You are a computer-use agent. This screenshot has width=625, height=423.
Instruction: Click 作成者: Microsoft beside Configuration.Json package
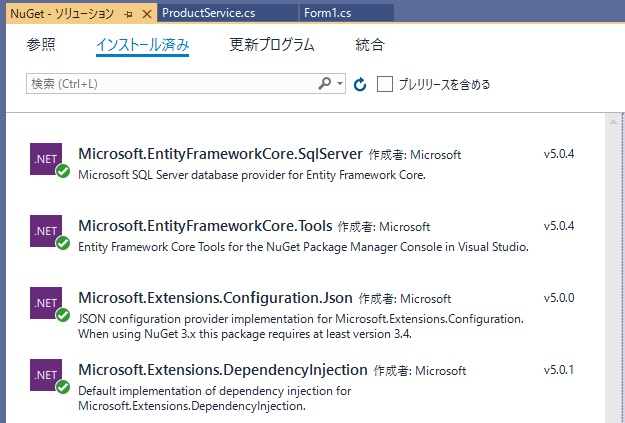(405, 299)
